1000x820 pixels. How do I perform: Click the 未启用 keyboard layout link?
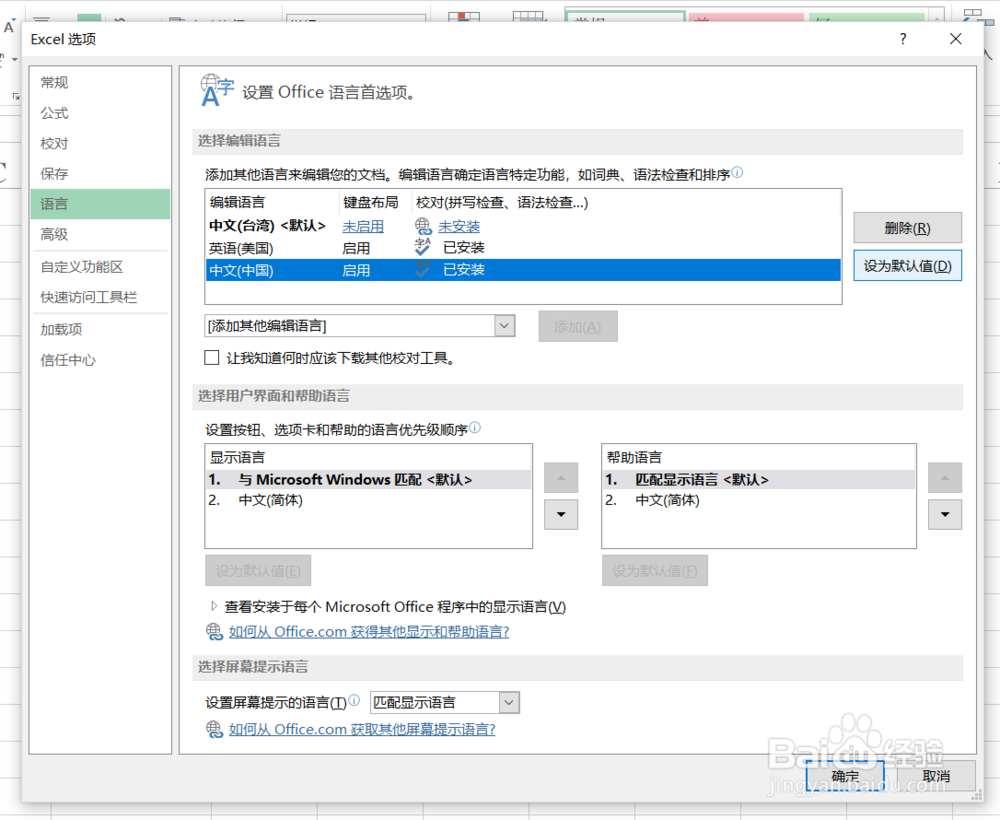363,226
